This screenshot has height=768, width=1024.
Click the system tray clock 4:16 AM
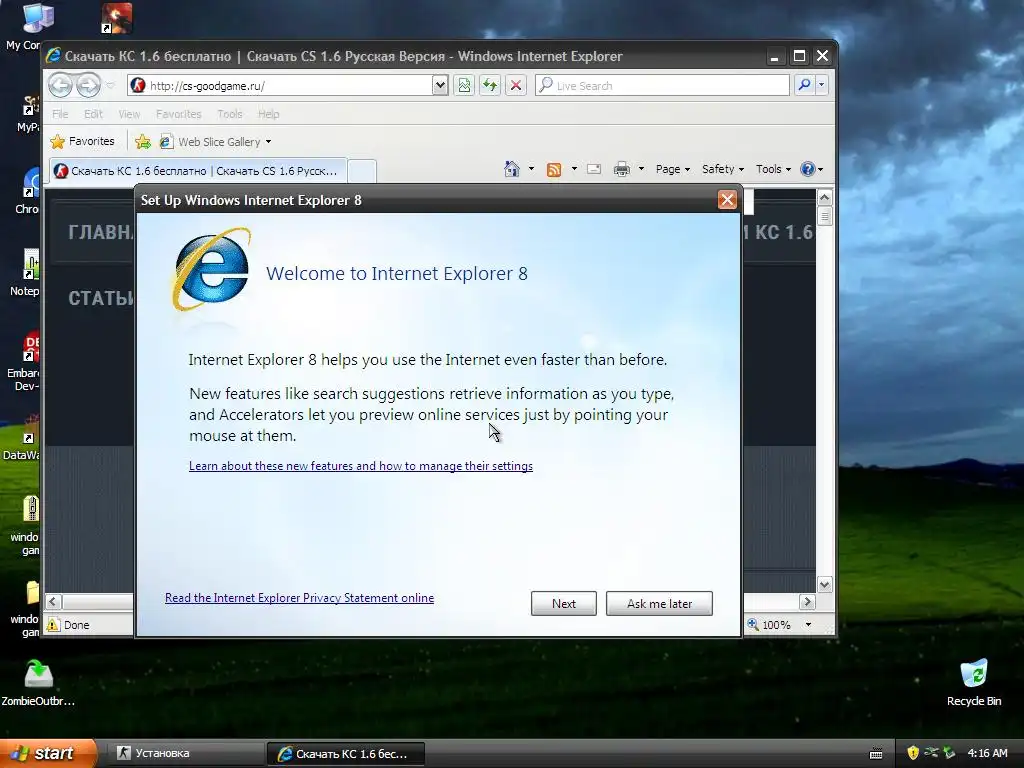tap(987, 753)
